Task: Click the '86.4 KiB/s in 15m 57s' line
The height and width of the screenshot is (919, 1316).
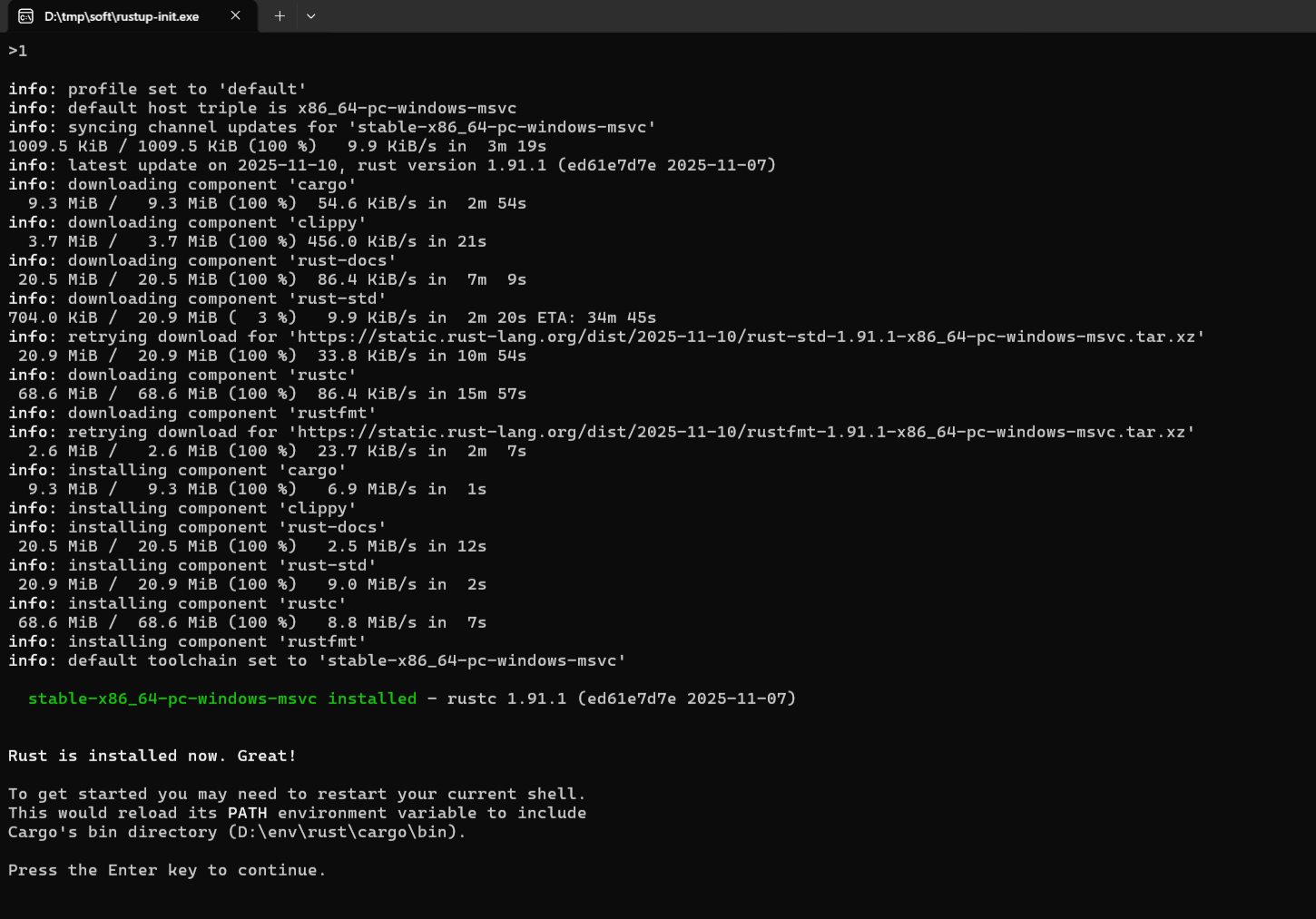Action: coord(272,394)
